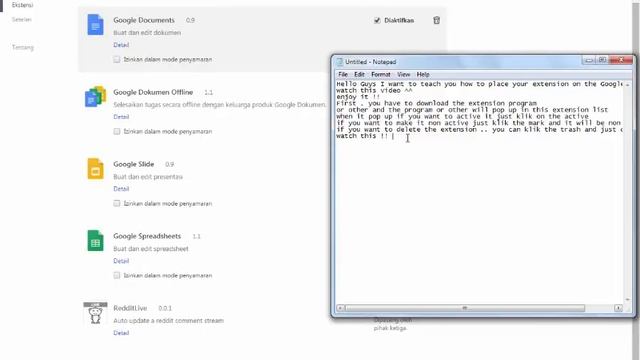Open the Notepad Help menu
Image resolution: width=640 pixels, height=360 pixels.
(423, 74)
